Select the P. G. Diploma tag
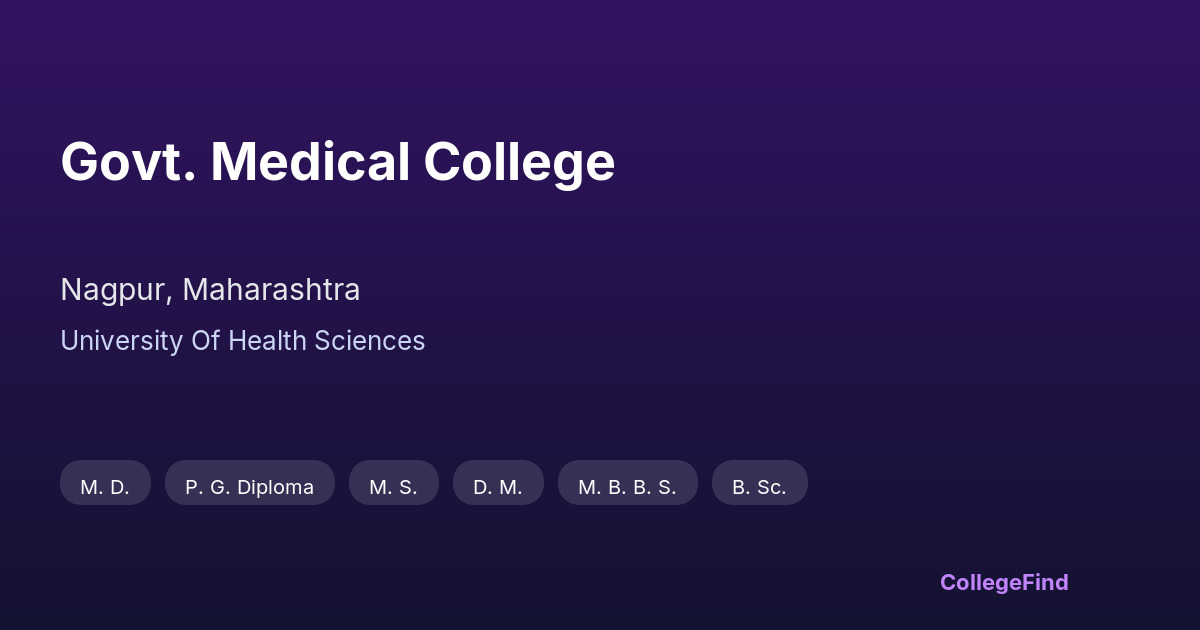This screenshot has height=630, width=1200. coord(249,483)
